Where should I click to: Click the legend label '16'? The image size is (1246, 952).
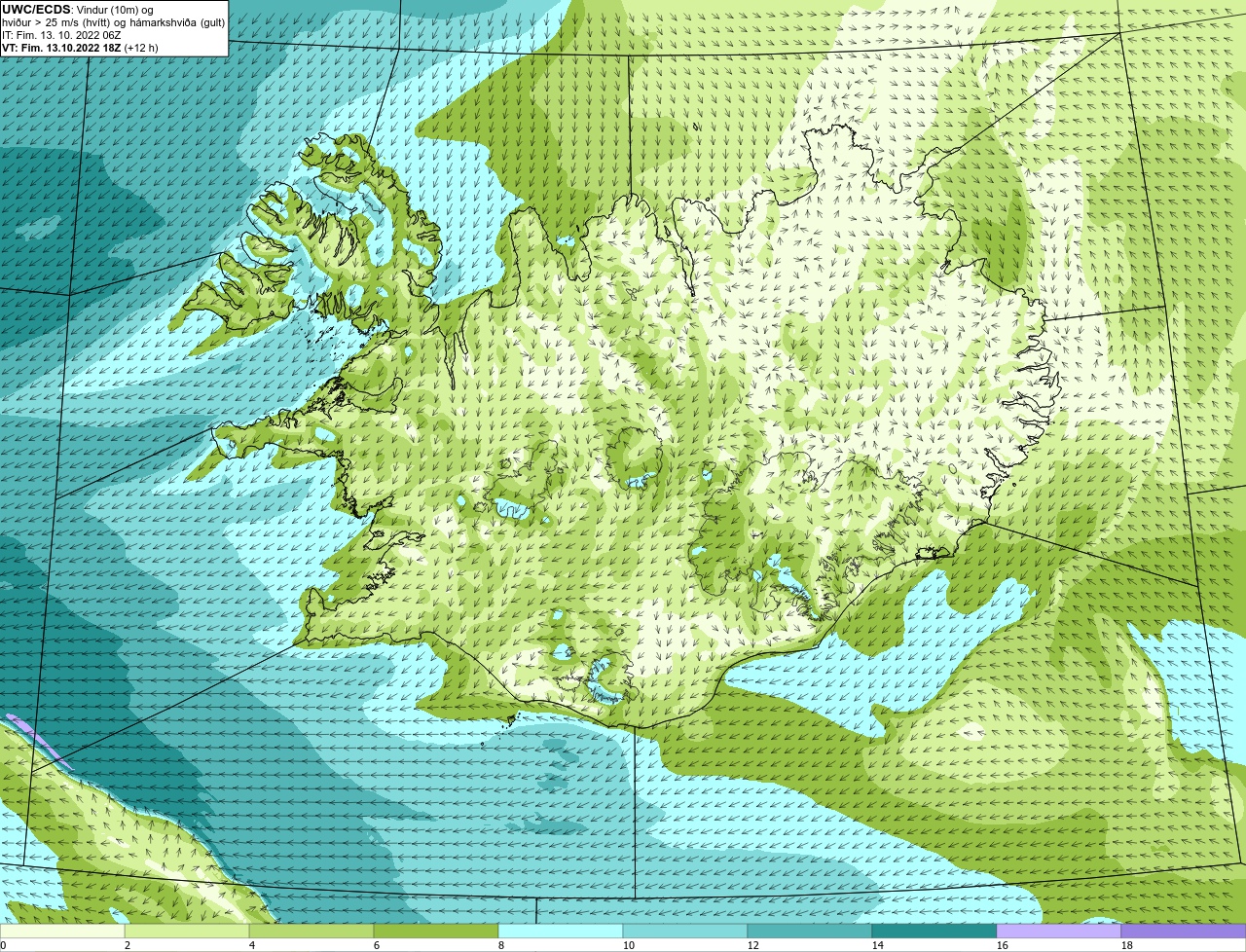(1003, 945)
